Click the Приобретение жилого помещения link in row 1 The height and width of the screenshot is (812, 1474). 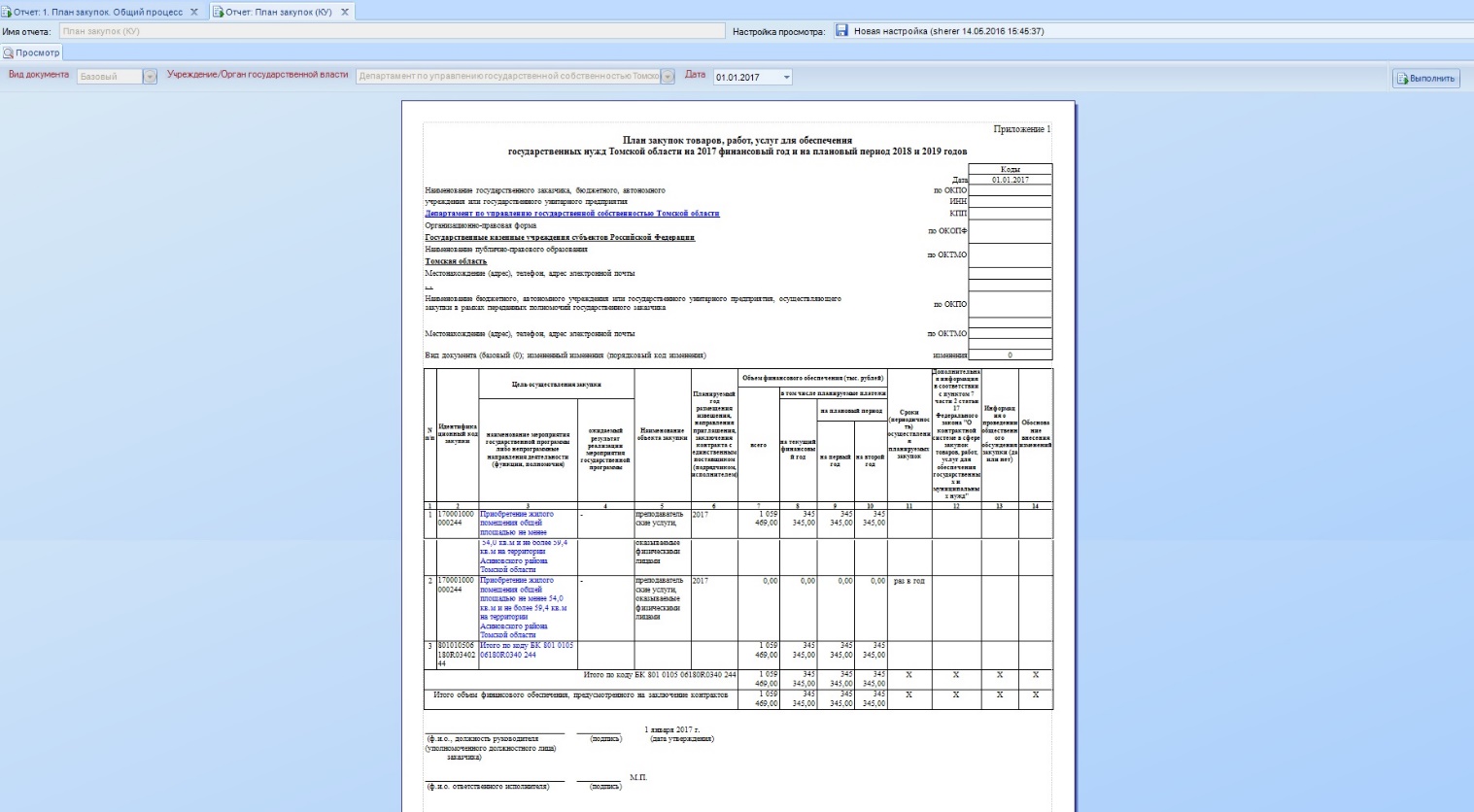(x=517, y=523)
